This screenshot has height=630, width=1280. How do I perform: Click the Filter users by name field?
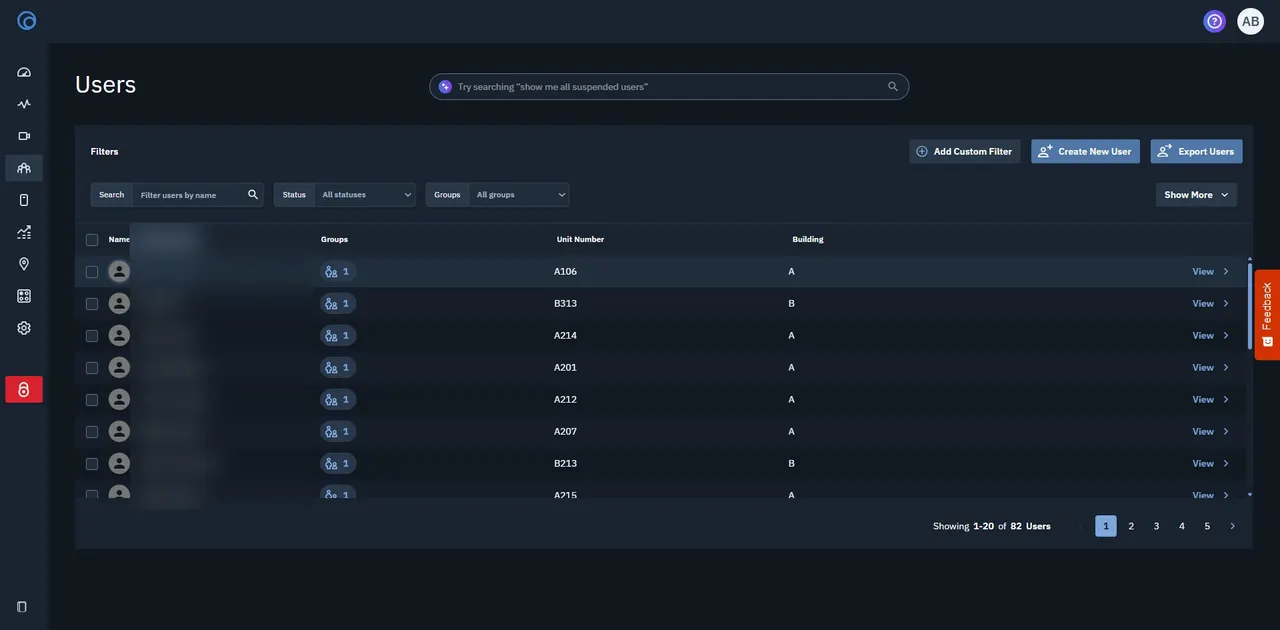pos(190,195)
